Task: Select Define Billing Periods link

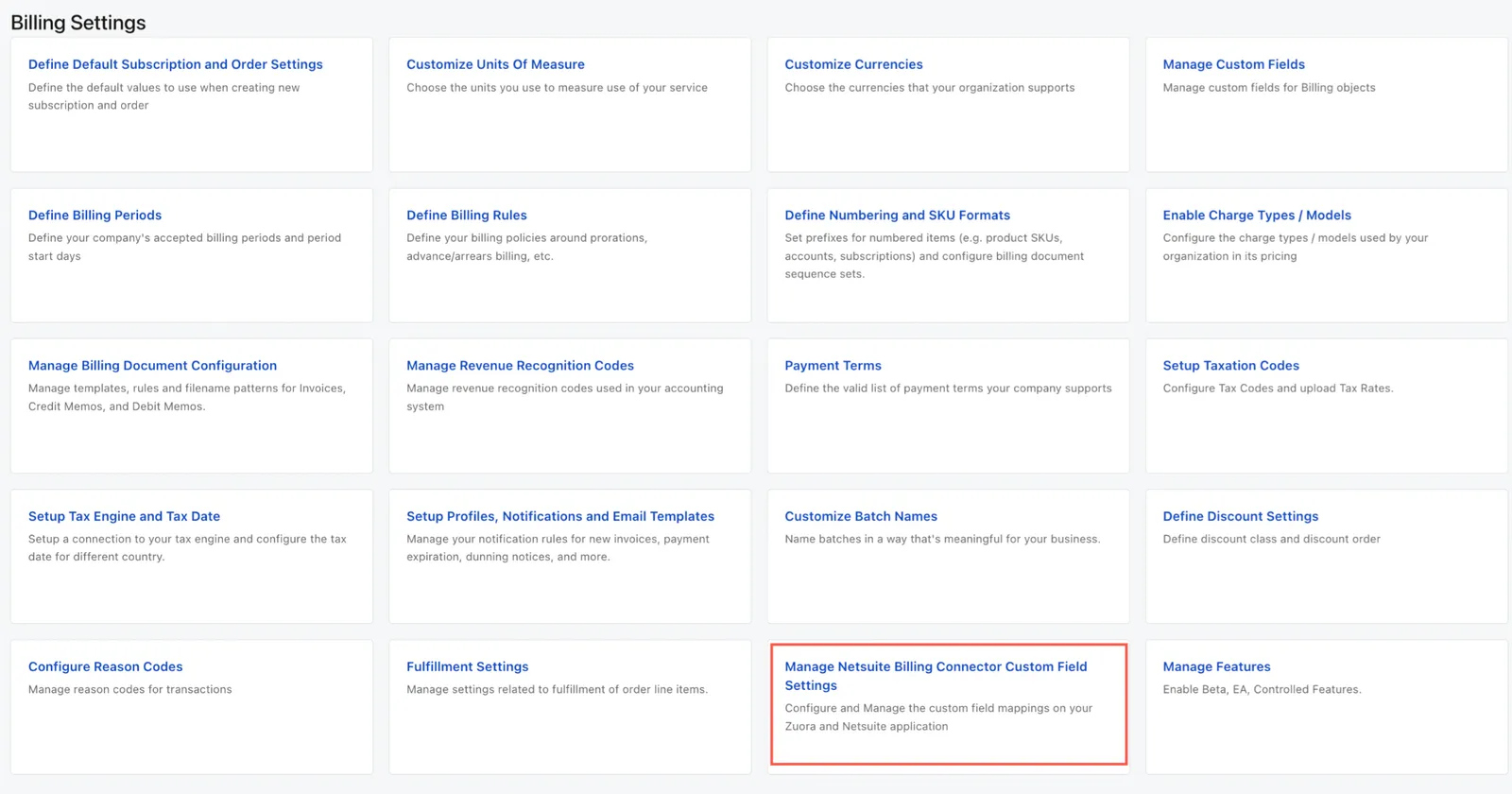Action: (94, 216)
